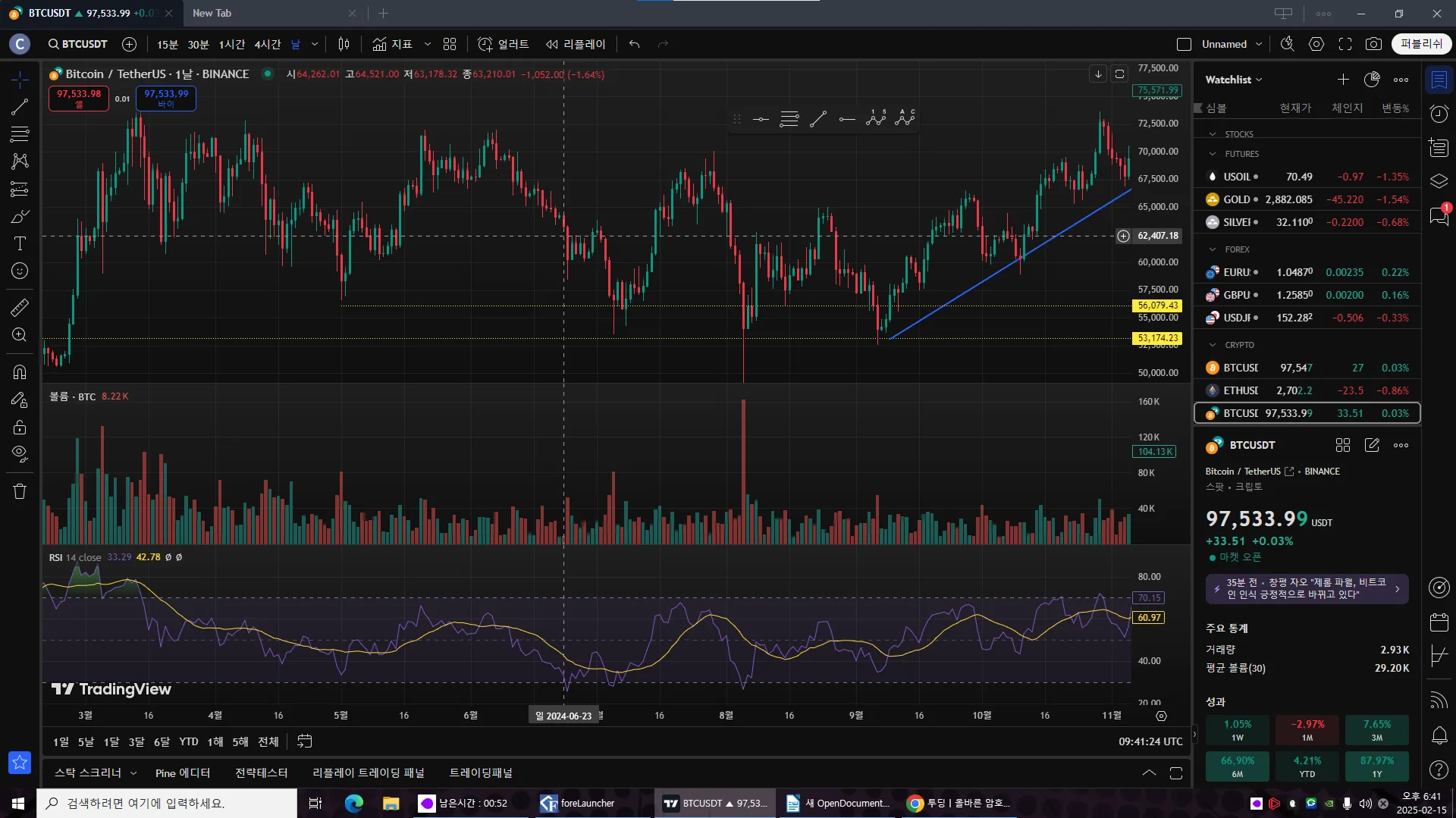Click the Unnamed layout checkbox square
The height and width of the screenshot is (818, 1456).
(1184, 44)
